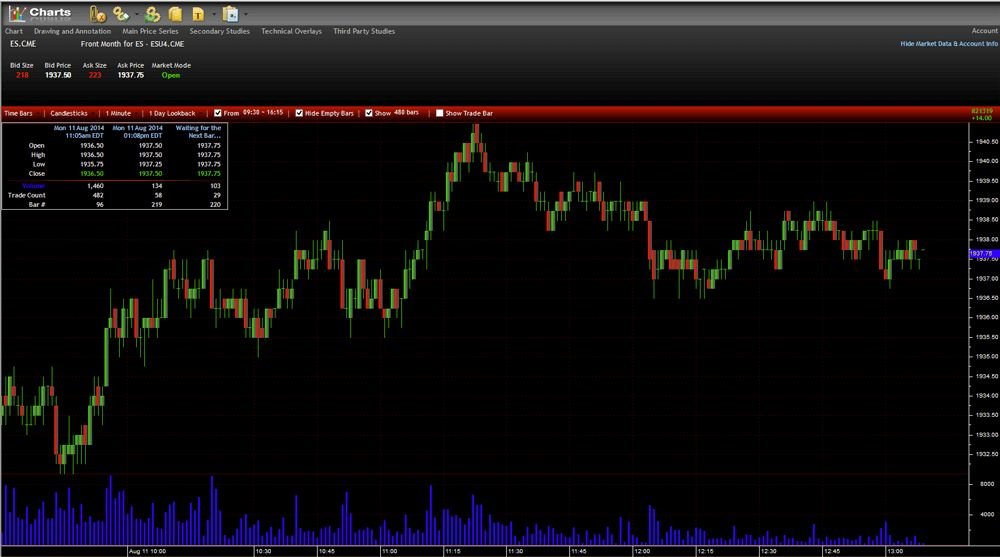Open the Time Bars dropdown

[19, 113]
